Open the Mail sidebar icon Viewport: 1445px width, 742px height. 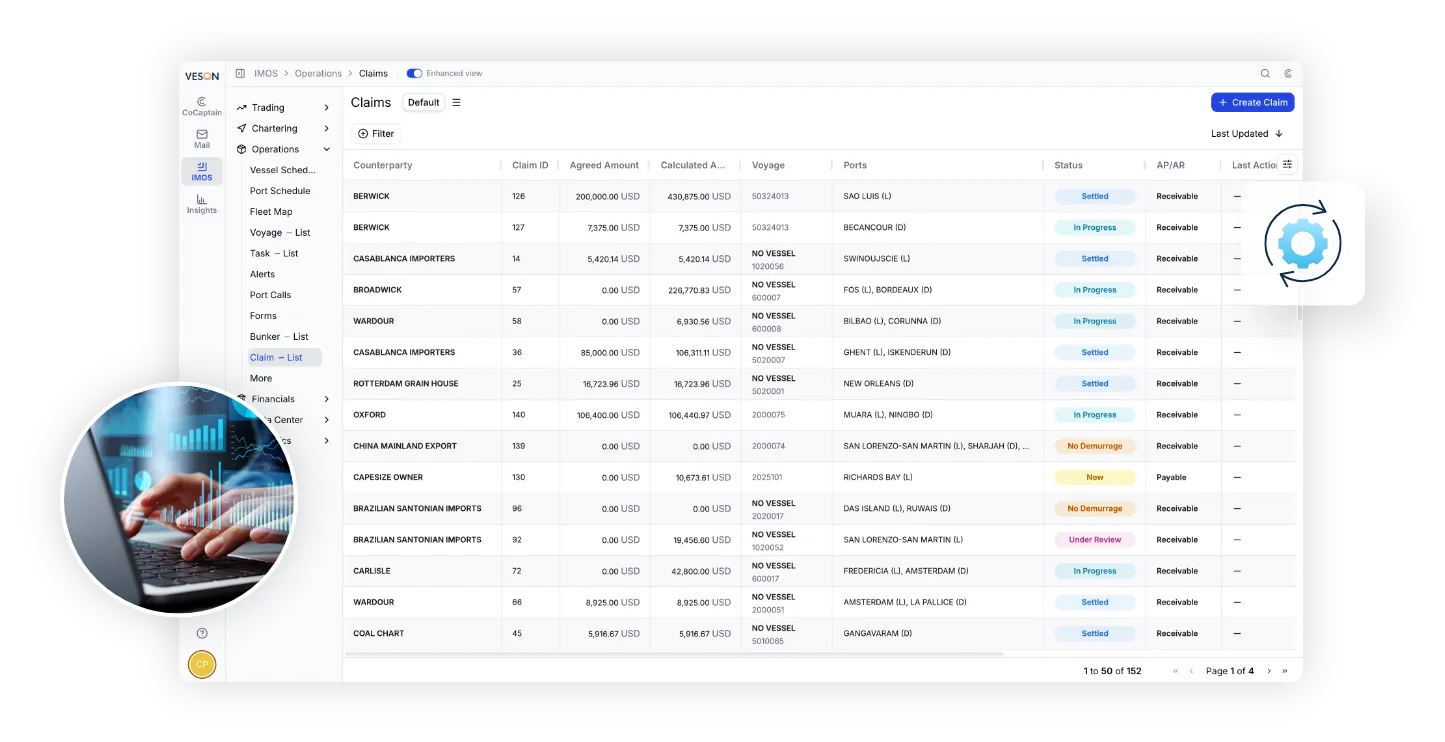click(x=202, y=139)
